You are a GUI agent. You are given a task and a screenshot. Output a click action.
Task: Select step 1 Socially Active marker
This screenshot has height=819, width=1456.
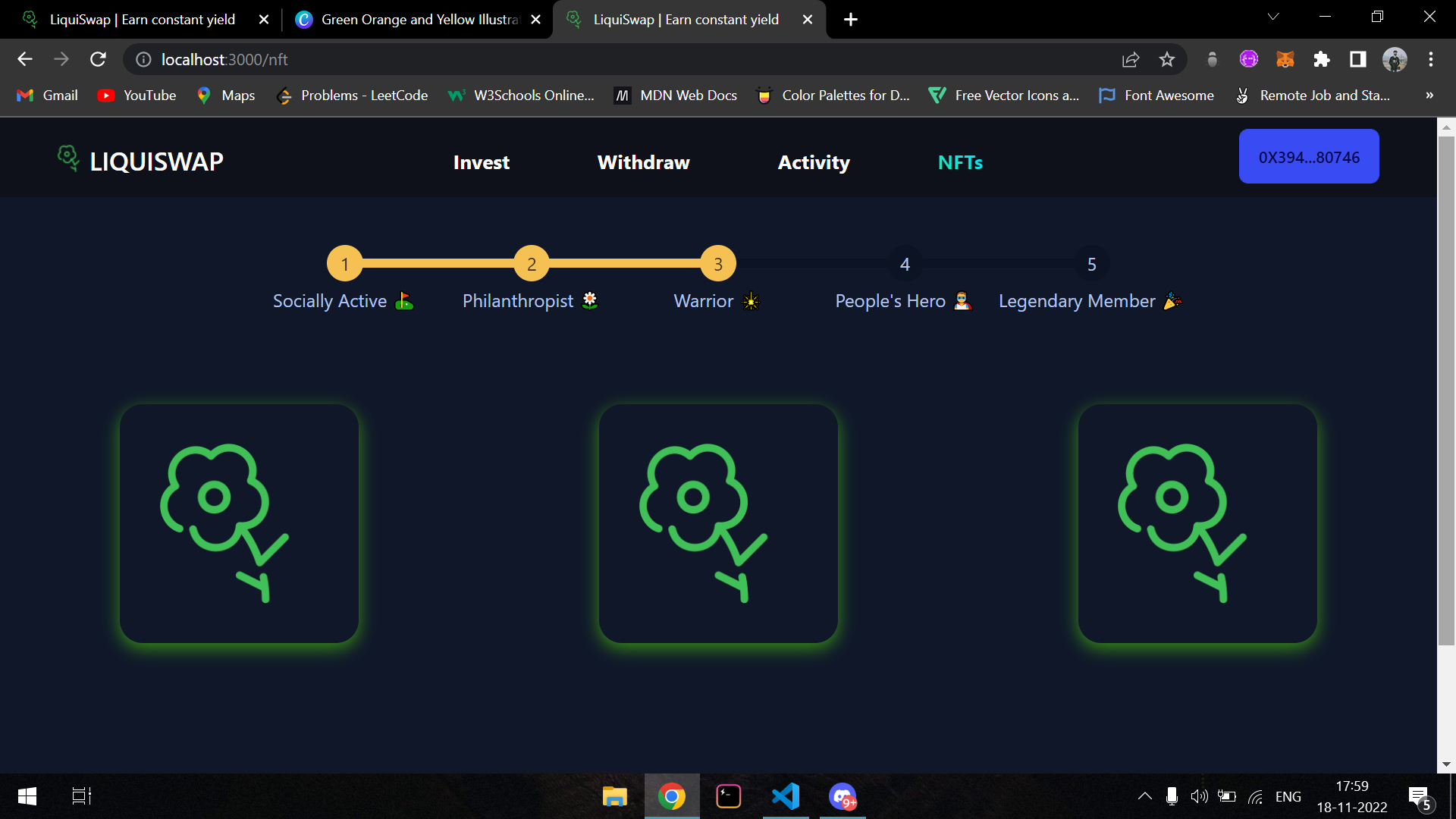pos(344,264)
